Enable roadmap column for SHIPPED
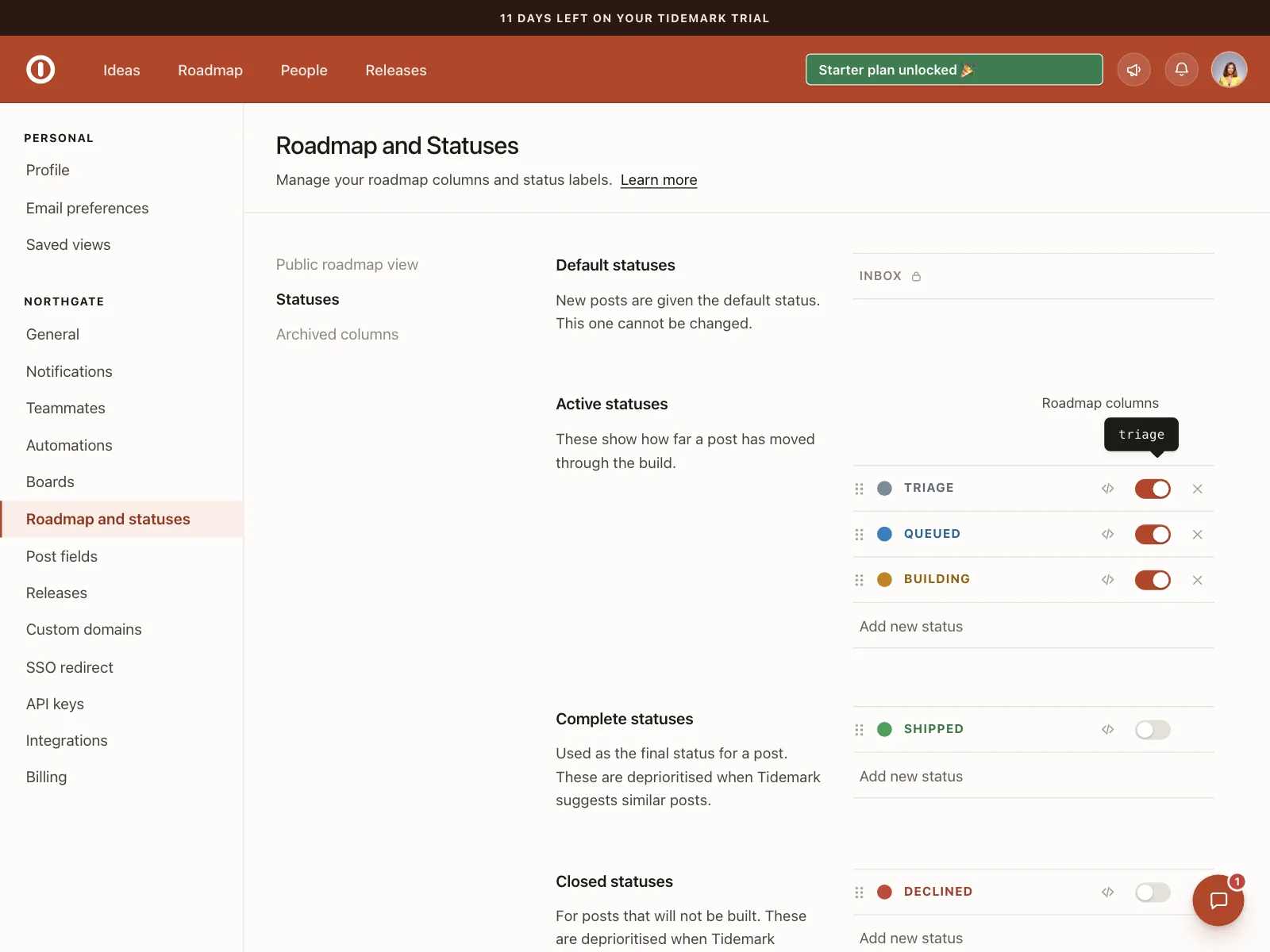Image resolution: width=1270 pixels, height=952 pixels. coord(1153,730)
